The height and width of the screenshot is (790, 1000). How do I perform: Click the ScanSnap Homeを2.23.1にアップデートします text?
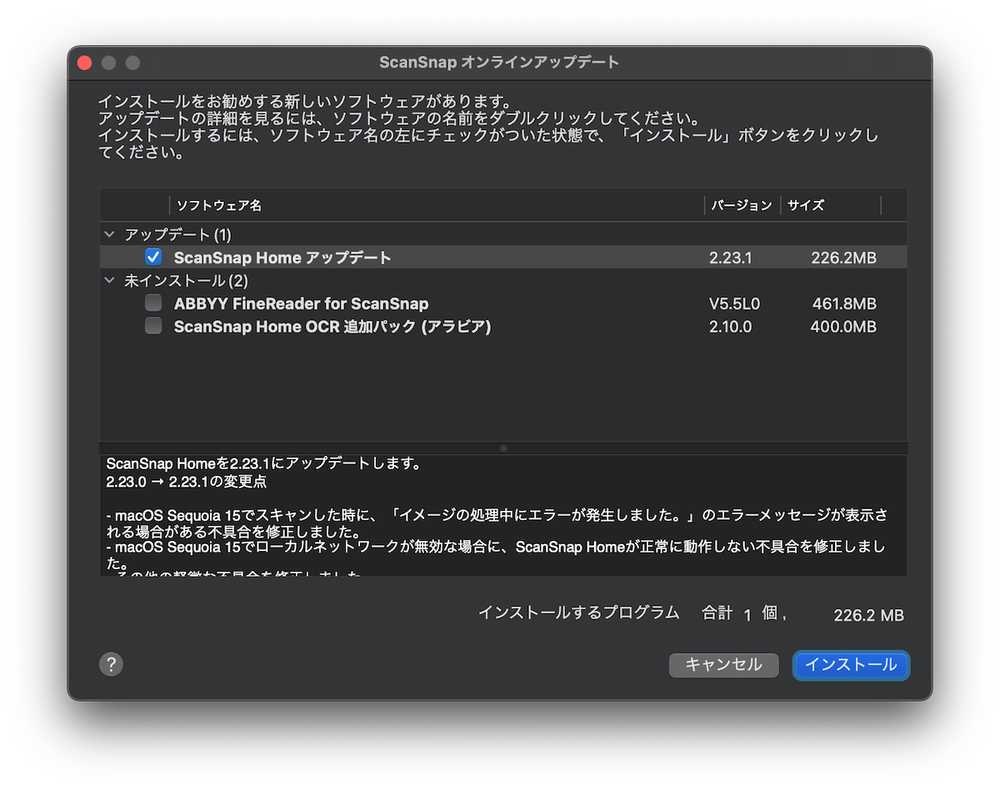(x=263, y=464)
